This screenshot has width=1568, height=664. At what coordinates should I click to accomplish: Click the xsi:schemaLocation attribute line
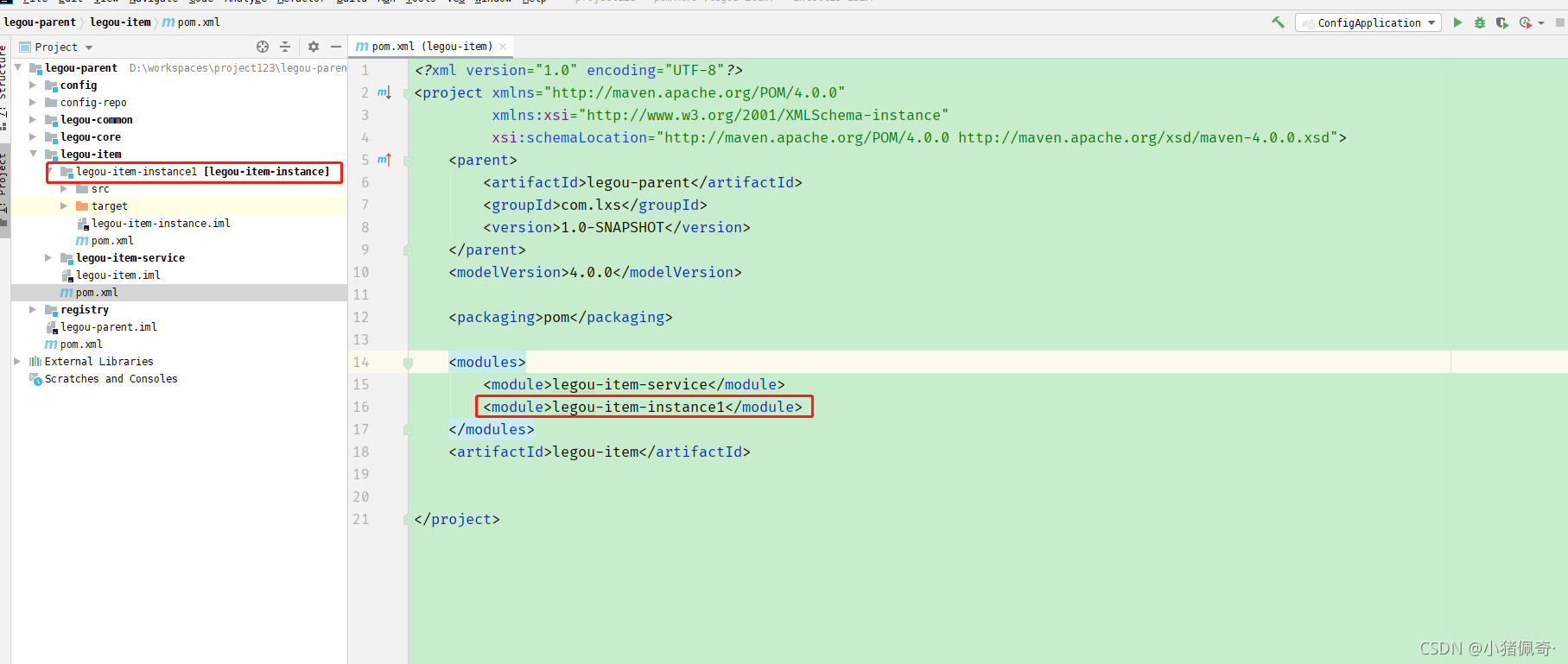[x=919, y=137]
